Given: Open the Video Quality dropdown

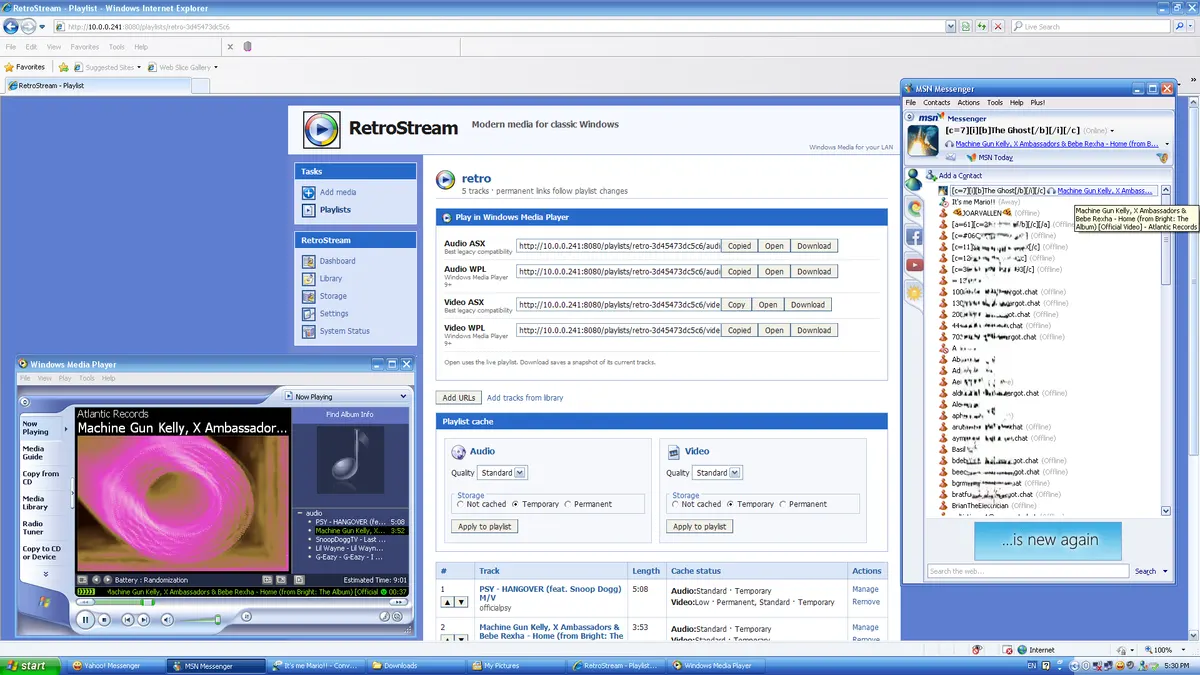Looking at the screenshot, I should coord(718,473).
